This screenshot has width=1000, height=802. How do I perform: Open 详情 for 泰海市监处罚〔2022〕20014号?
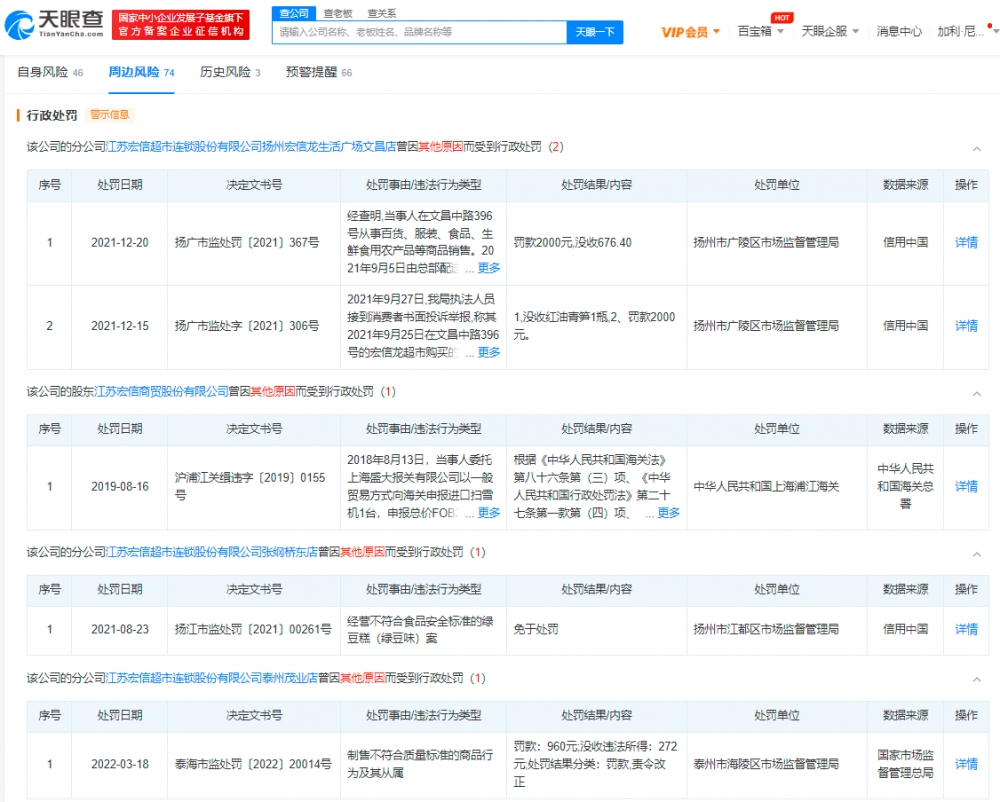point(966,764)
